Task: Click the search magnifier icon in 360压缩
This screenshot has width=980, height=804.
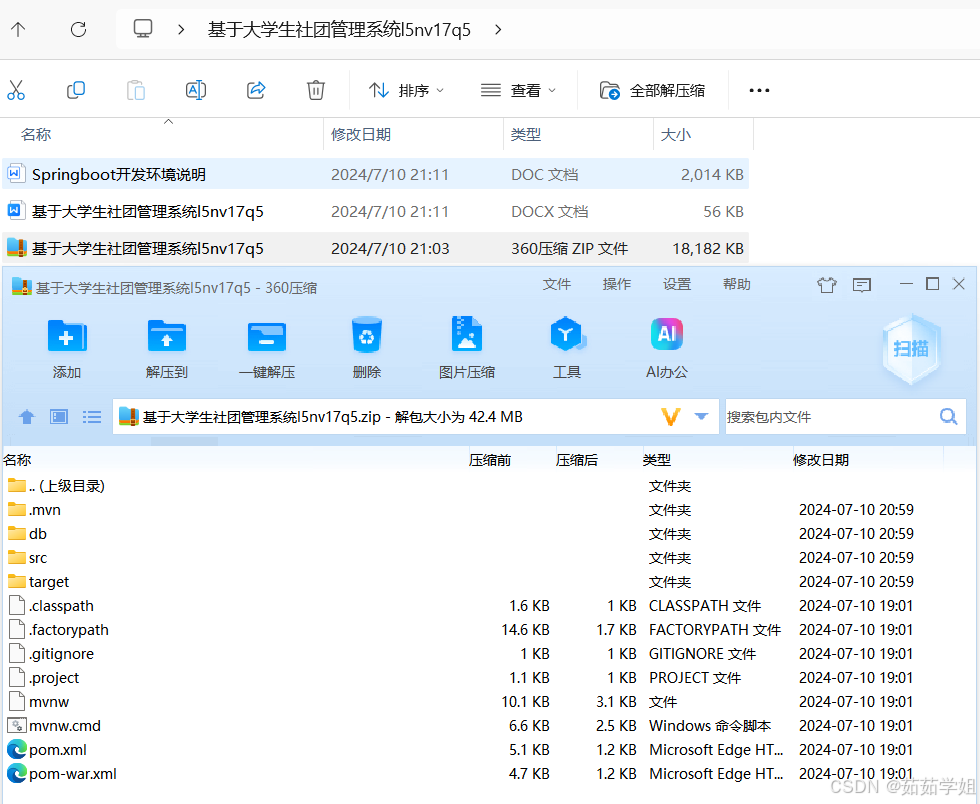Action: 949,416
